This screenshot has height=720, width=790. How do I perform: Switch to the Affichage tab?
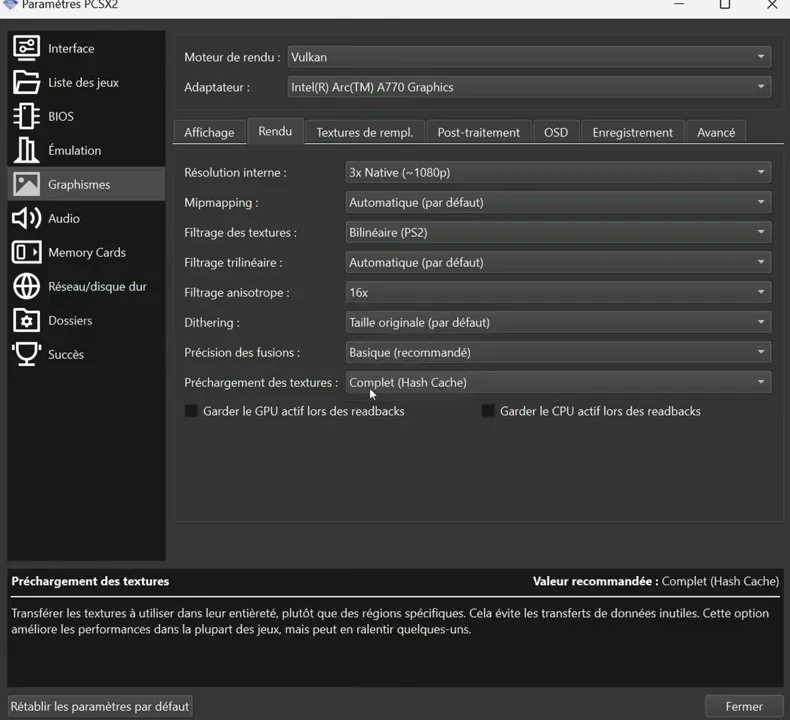[x=209, y=132]
